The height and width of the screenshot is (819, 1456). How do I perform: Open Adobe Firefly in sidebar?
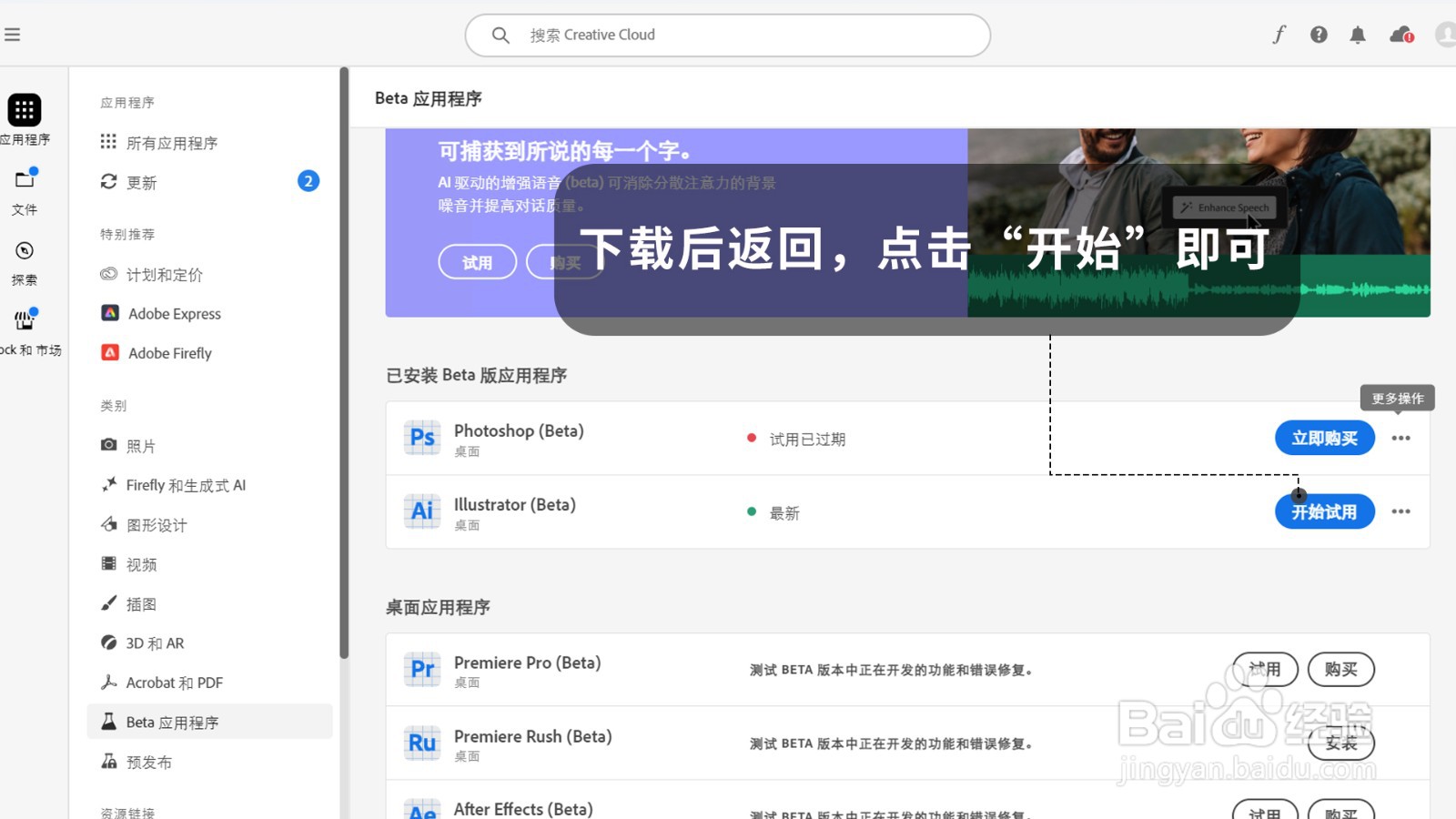(x=170, y=353)
